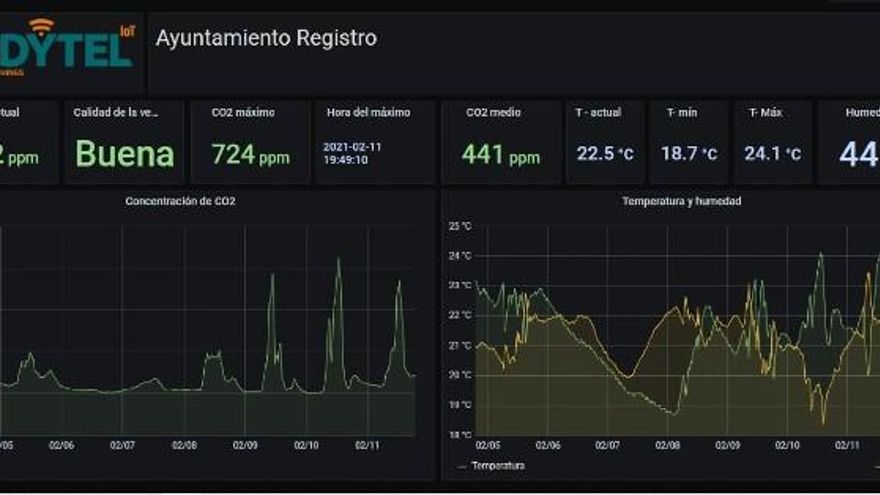This screenshot has width=880, height=495.
Task: Click the 02/06 label on the CO2 chart axis
Action: (x=61, y=445)
